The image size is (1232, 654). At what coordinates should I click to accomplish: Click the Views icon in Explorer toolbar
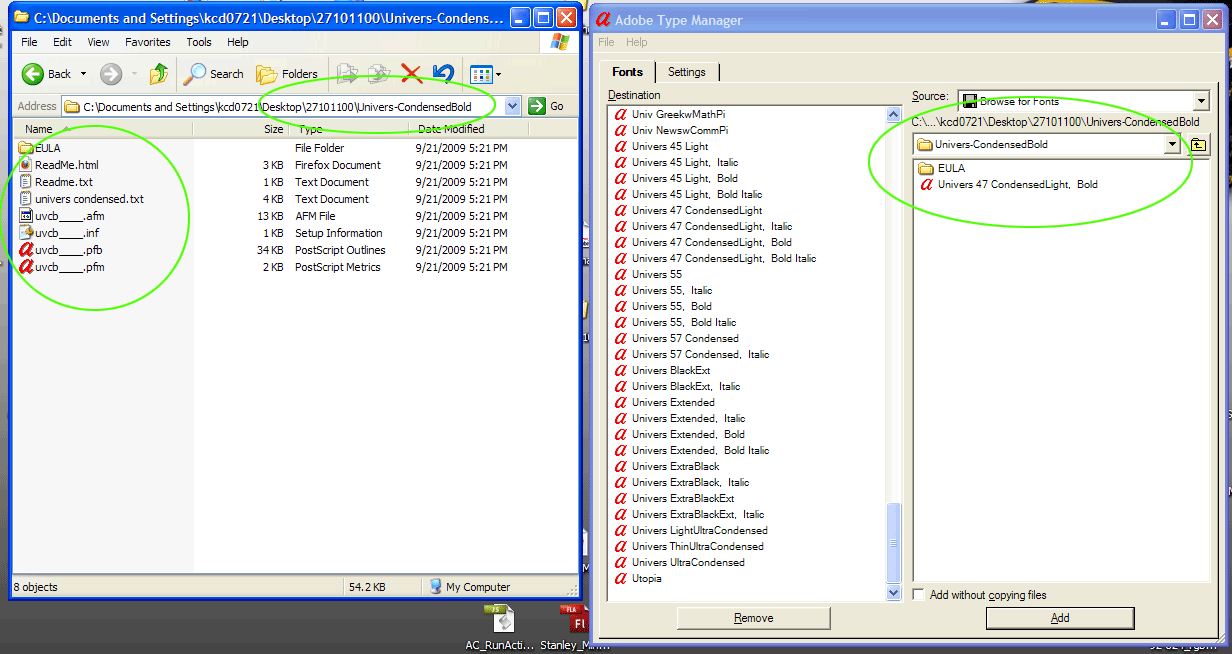[481, 74]
